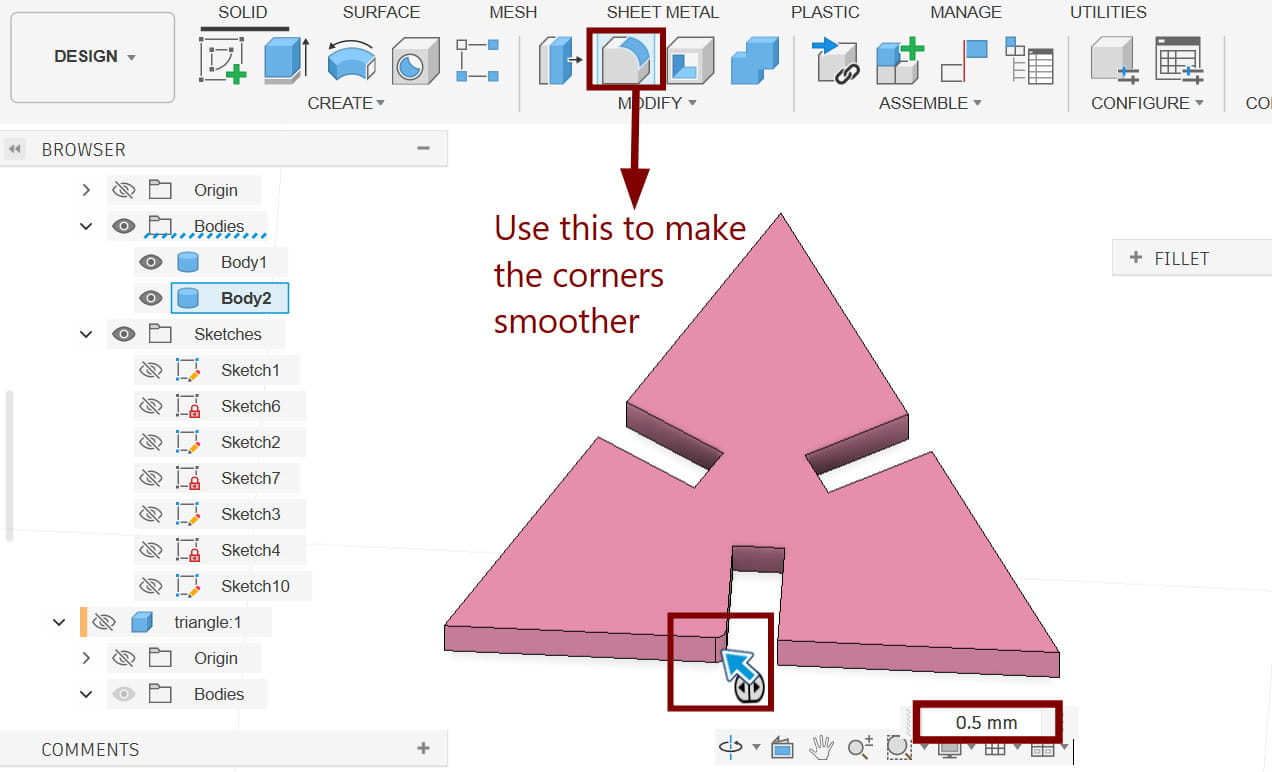Select the Zoom magnifier tool
The image size is (1272, 772).
[x=860, y=747]
